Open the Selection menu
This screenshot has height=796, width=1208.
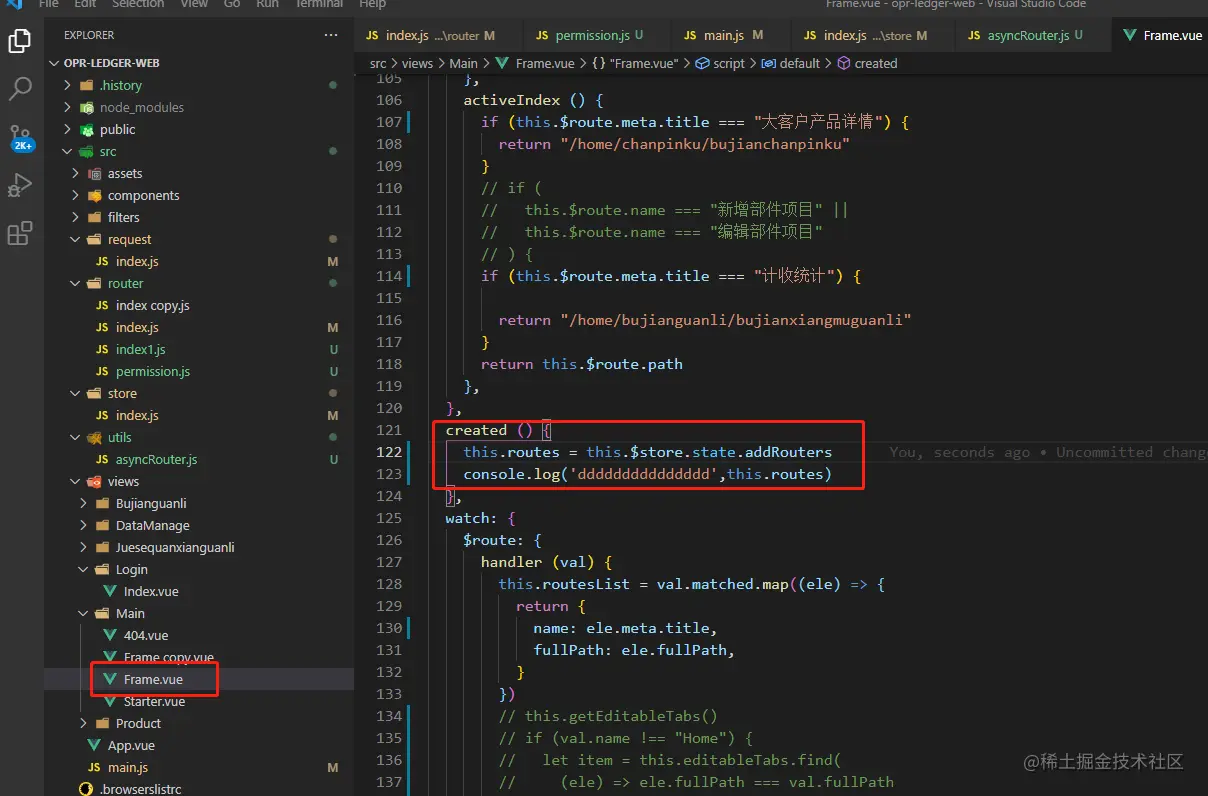pos(138,4)
